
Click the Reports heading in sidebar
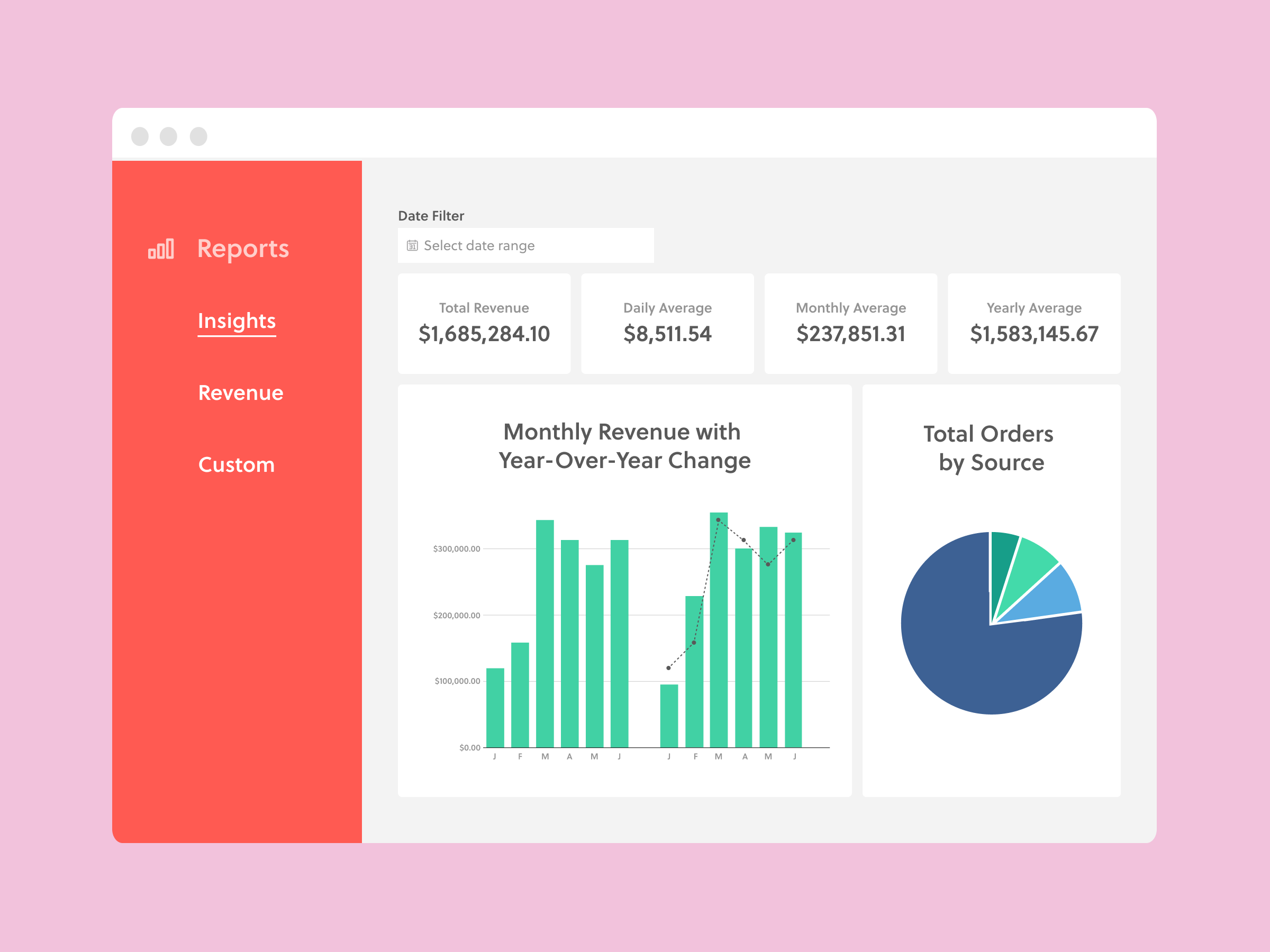[243, 249]
